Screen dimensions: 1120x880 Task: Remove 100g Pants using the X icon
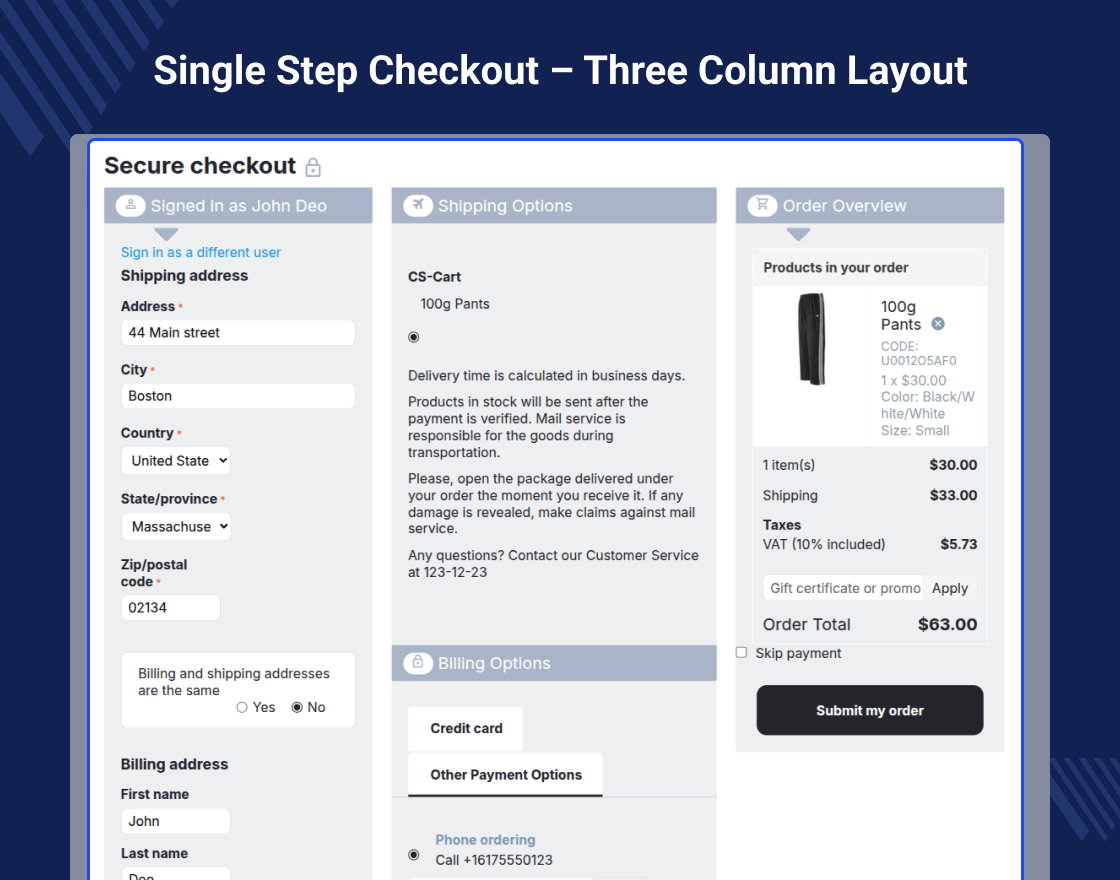(938, 323)
